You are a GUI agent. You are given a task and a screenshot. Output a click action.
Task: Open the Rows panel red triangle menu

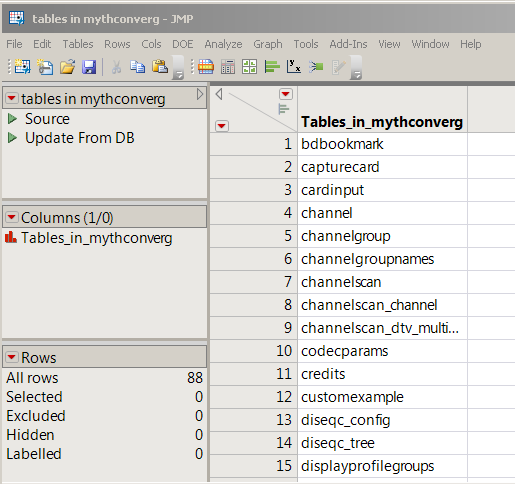tap(12, 357)
